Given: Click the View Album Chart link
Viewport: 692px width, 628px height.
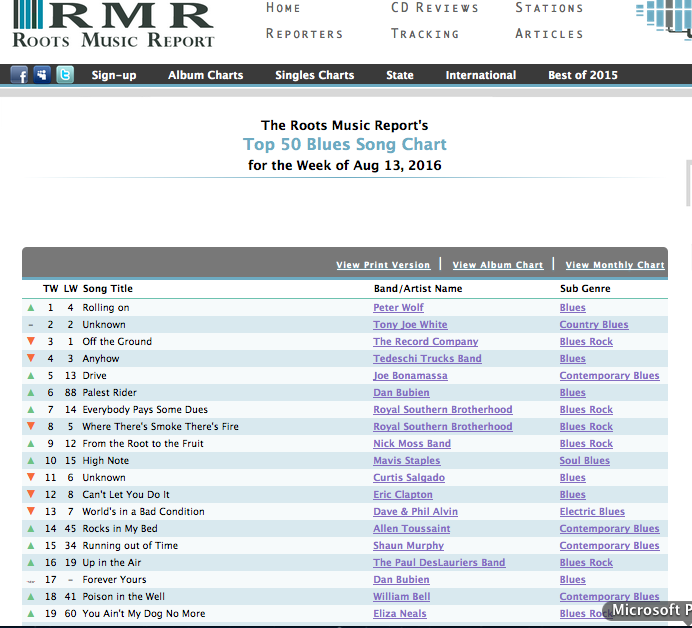Looking at the screenshot, I should [498, 265].
